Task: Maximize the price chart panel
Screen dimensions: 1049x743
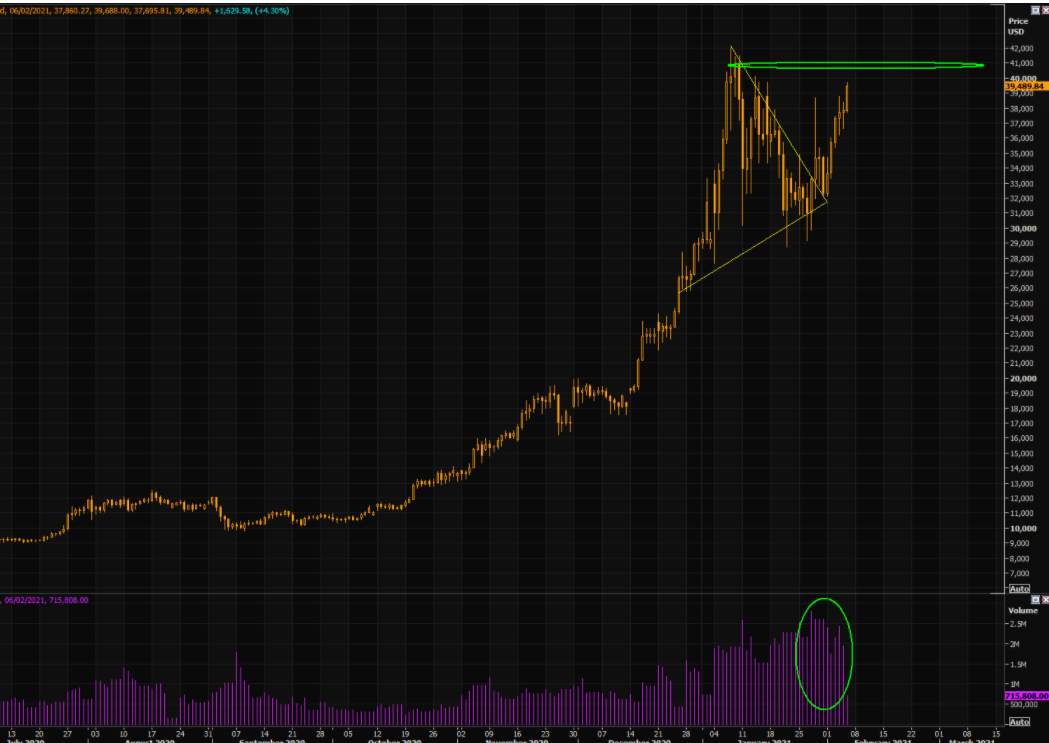Action: (1036, 11)
